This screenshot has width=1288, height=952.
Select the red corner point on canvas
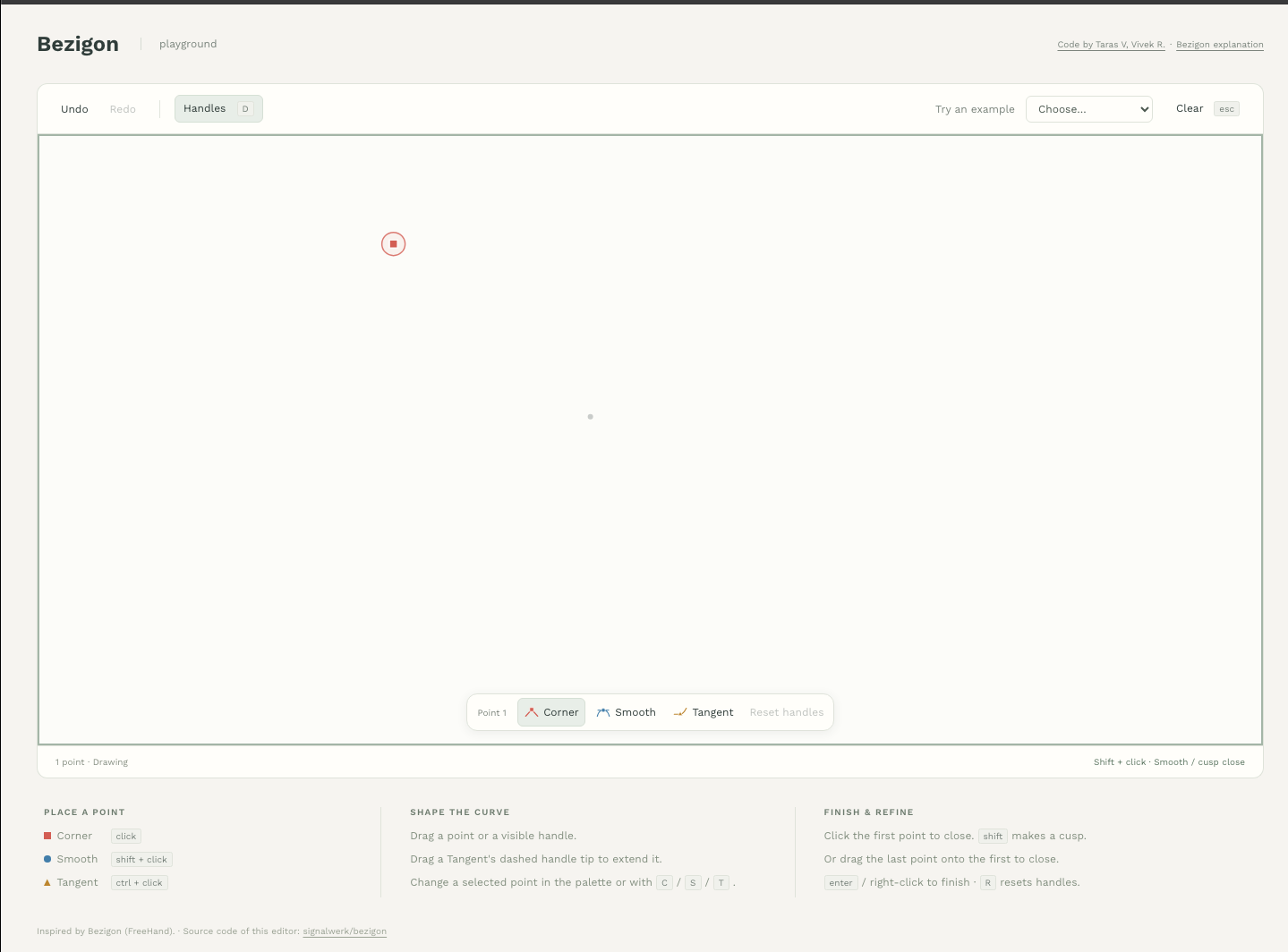[x=393, y=244]
